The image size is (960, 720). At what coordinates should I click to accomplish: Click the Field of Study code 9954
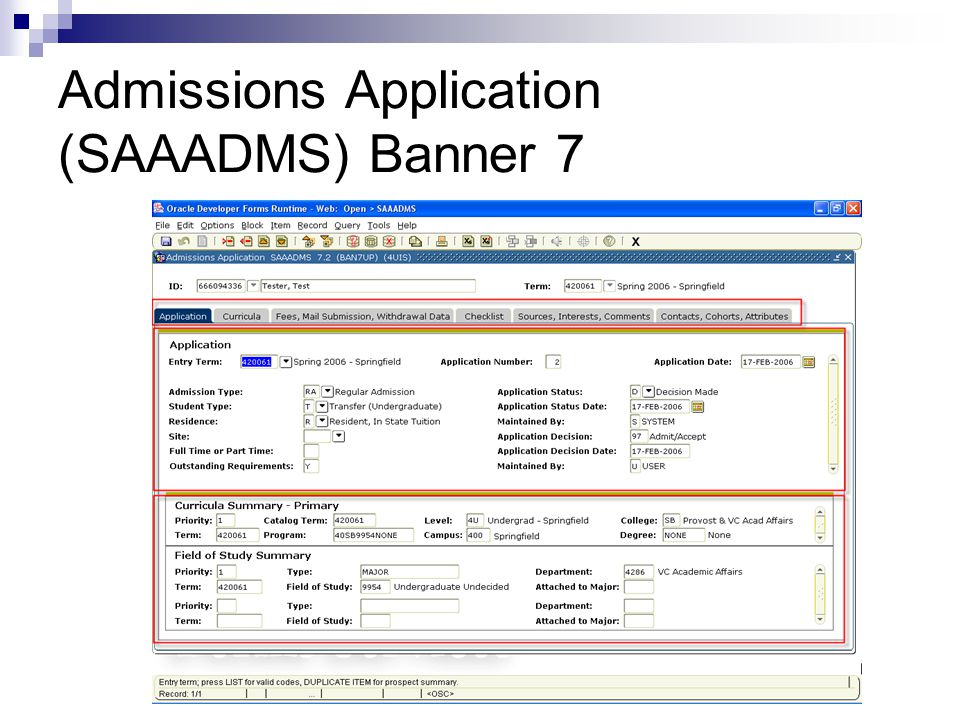(x=375, y=587)
